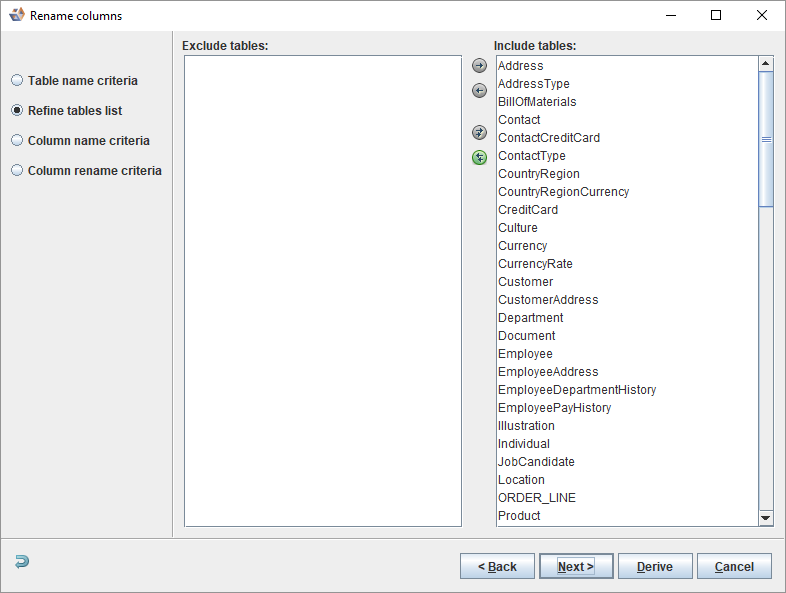Maximize the Rename columns window
Image resolution: width=786 pixels, height=593 pixels.
(x=716, y=15)
